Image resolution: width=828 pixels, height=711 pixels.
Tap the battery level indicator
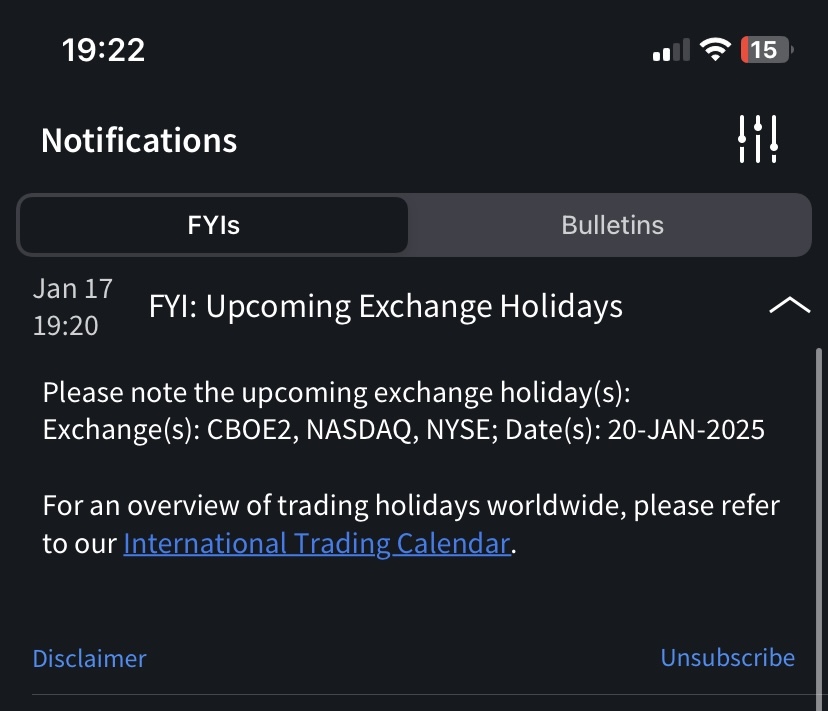[766, 49]
